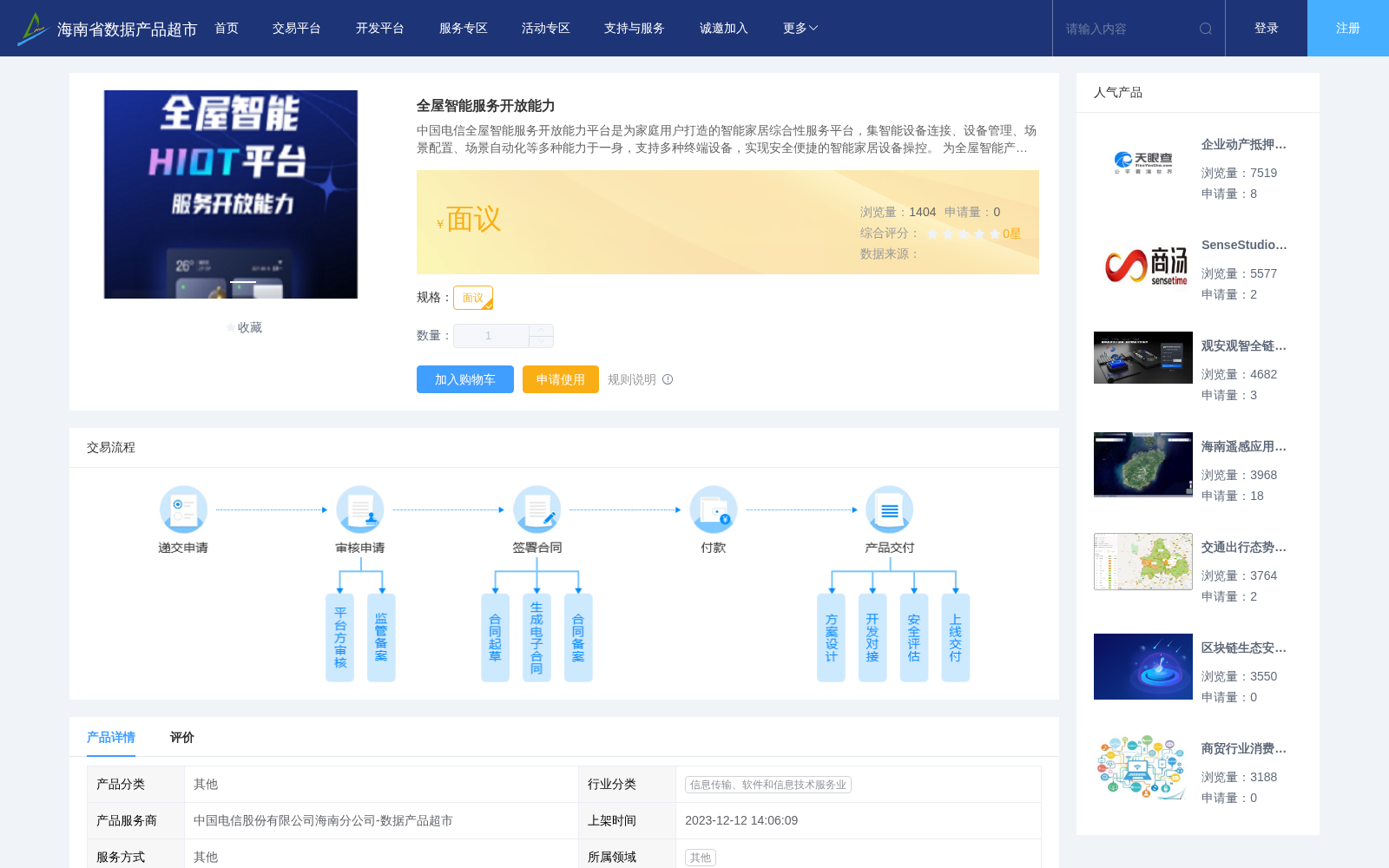1389x868 pixels.
Task: Expand the 更多 navigation dropdown
Action: [x=800, y=29]
